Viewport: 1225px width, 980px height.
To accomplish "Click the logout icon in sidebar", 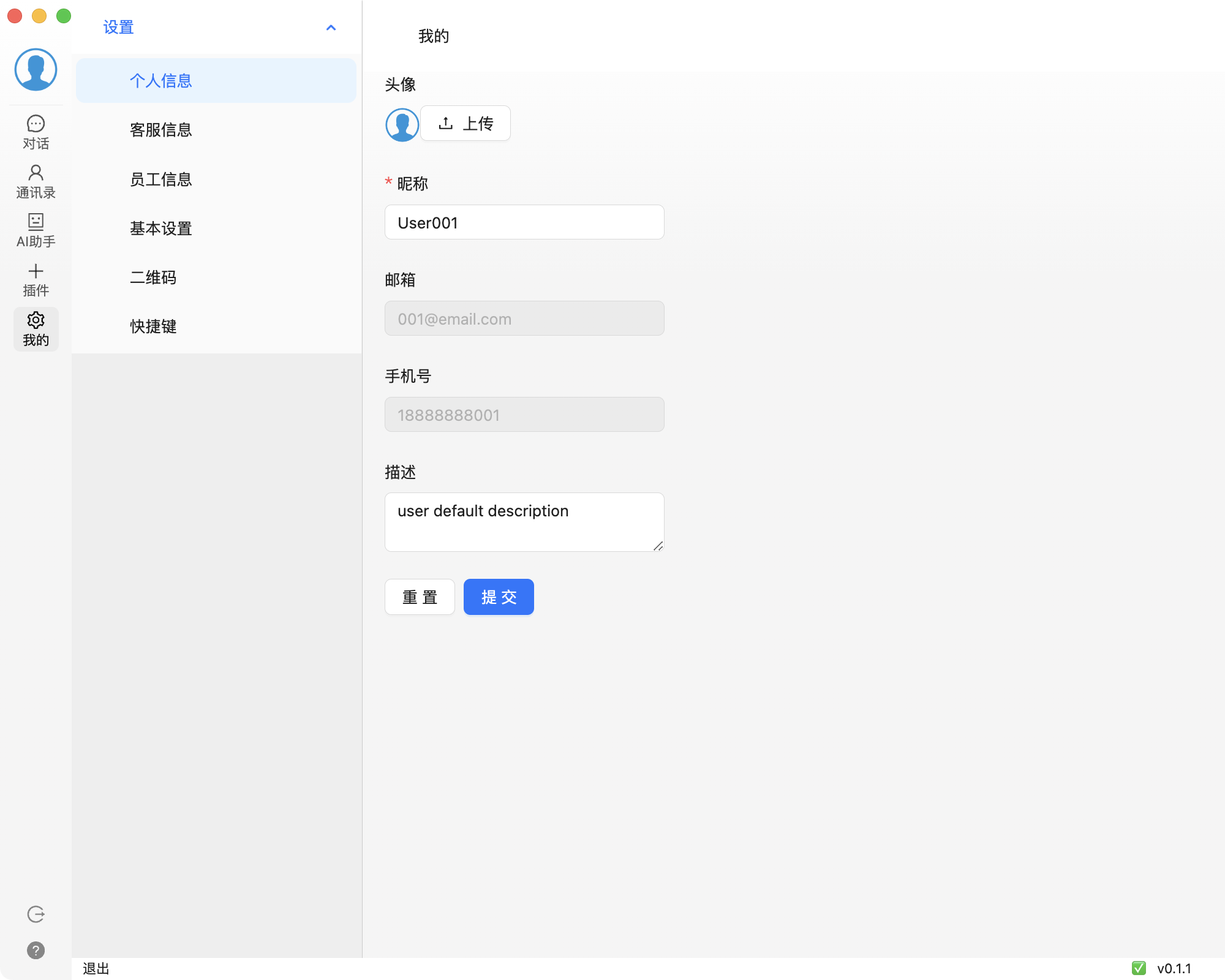I will tap(36, 914).
